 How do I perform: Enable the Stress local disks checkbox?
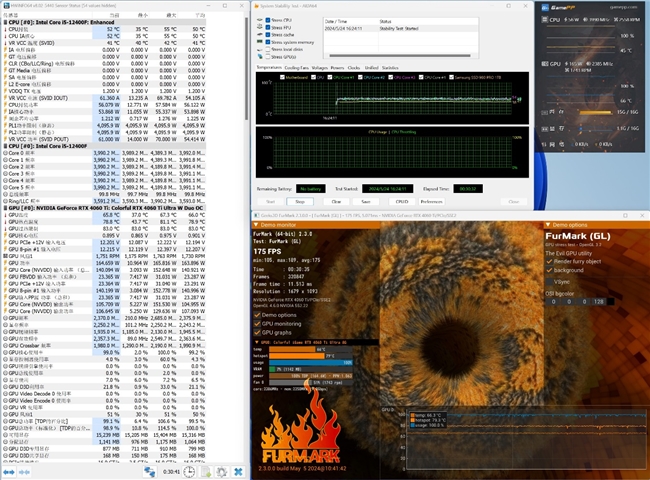tap(268, 49)
